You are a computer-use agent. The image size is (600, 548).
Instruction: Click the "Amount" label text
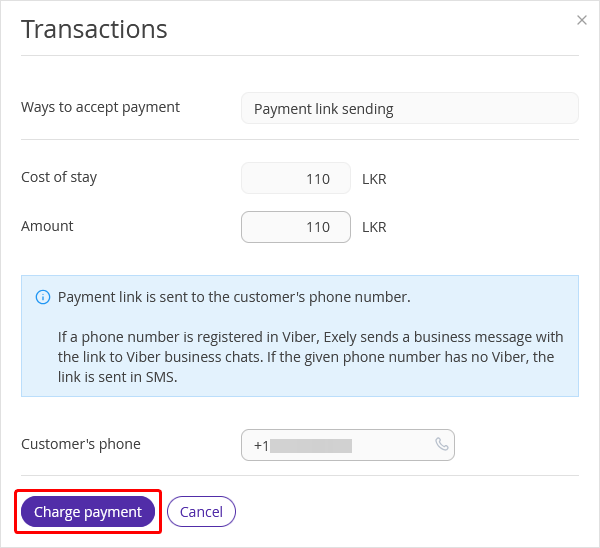click(47, 226)
